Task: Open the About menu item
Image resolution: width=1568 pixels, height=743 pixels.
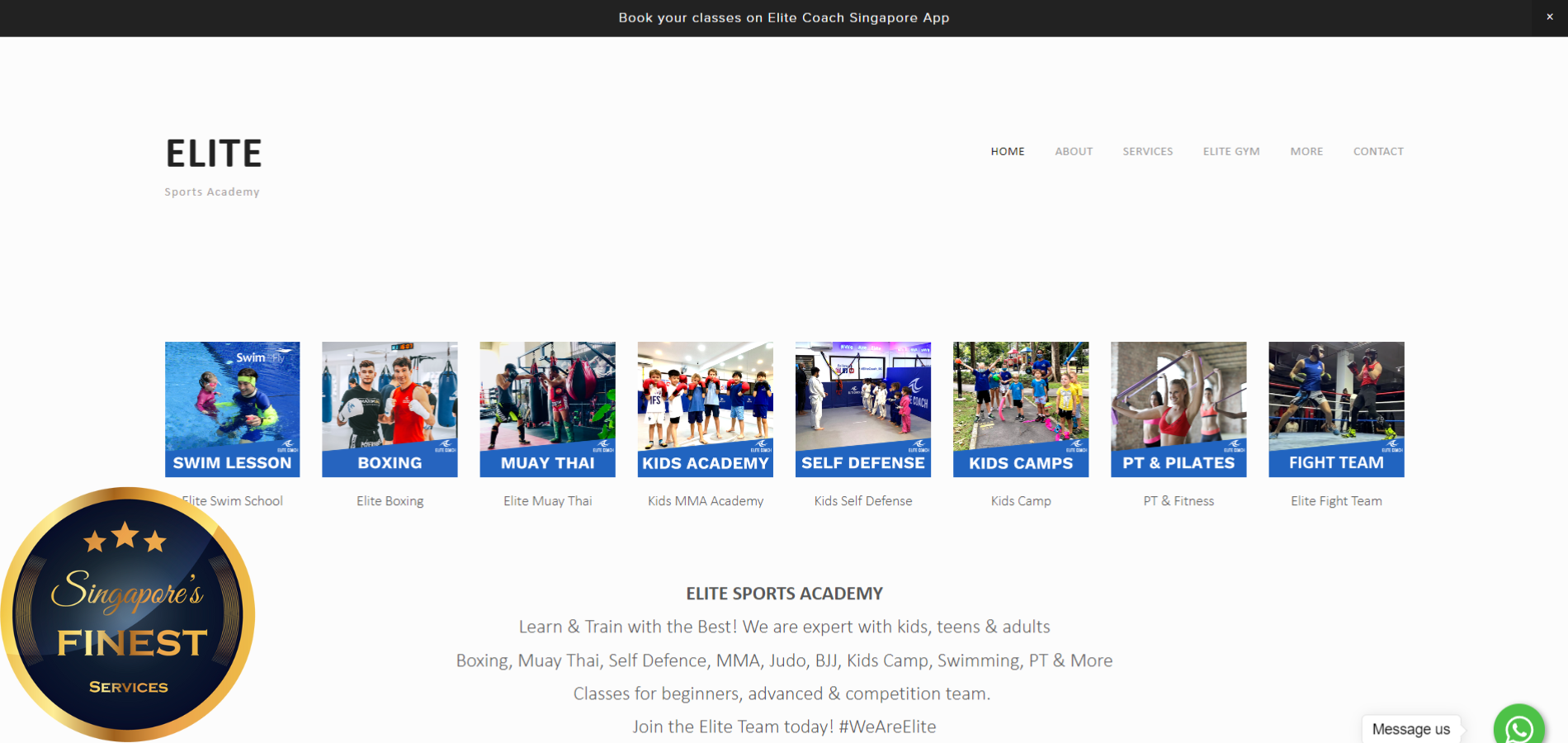Action: coord(1073,152)
